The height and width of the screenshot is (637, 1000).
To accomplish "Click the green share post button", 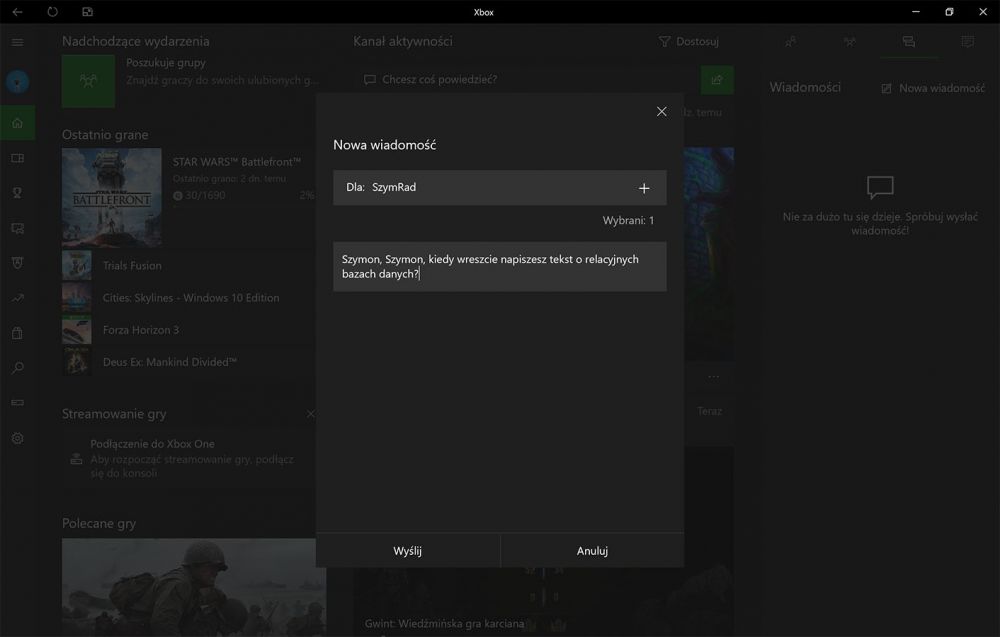I will [x=717, y=80].
